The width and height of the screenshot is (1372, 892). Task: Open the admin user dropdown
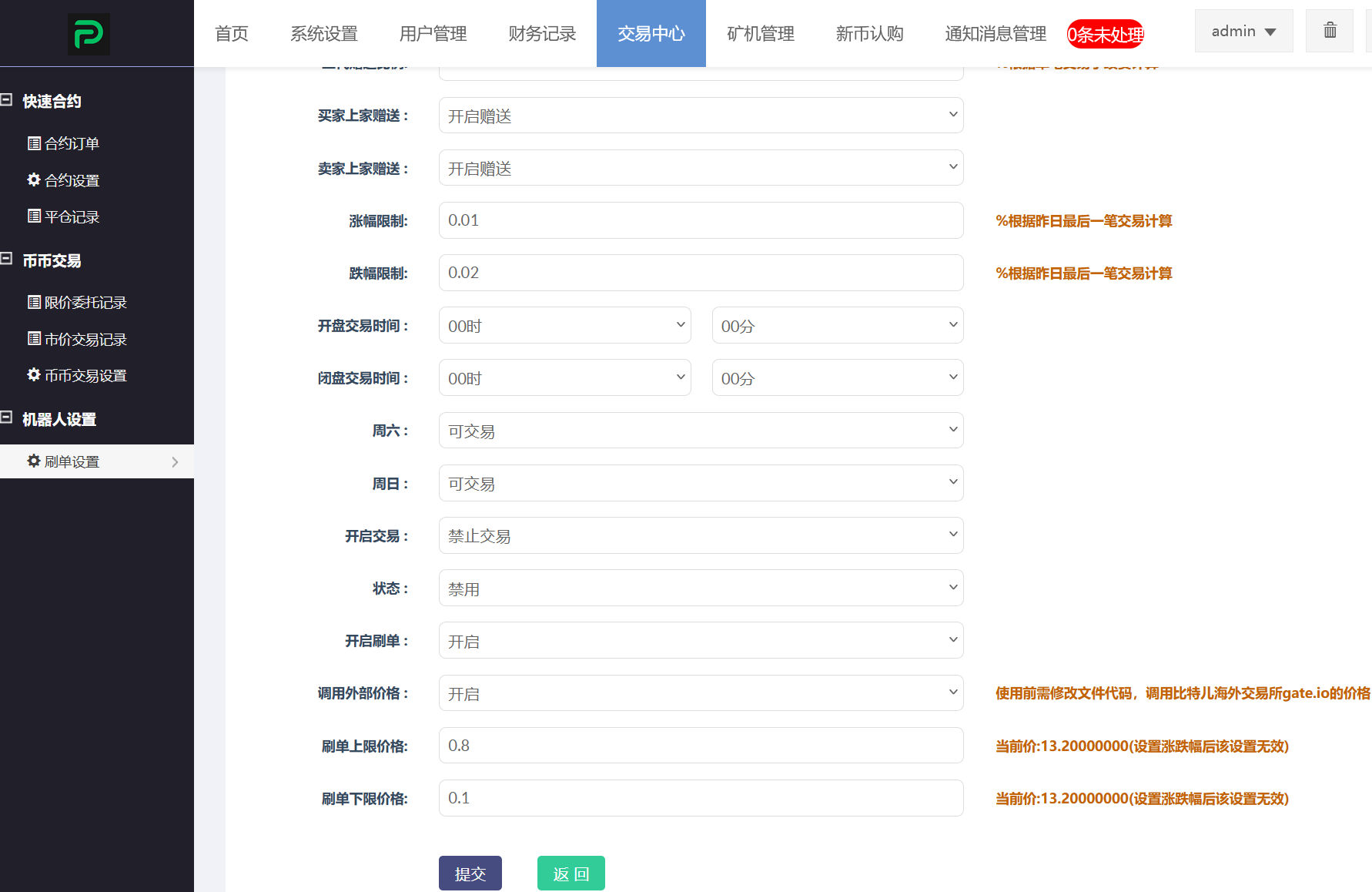pos(1243,31)
